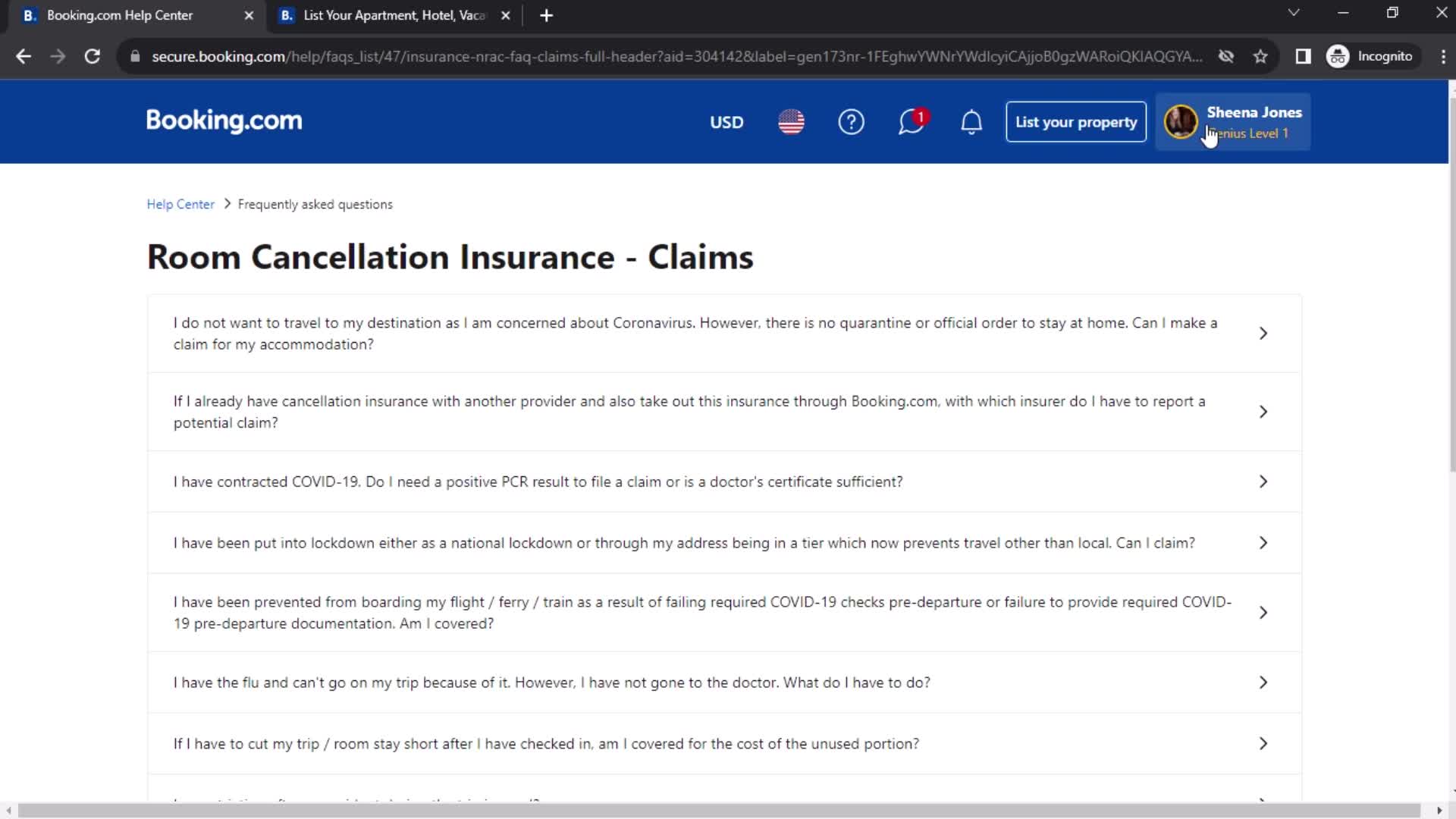The width and height of the screenshot is (1456, 819).
Task: Click the horizontal scrollbar left arrow
Action: click(x=8, y=811)
